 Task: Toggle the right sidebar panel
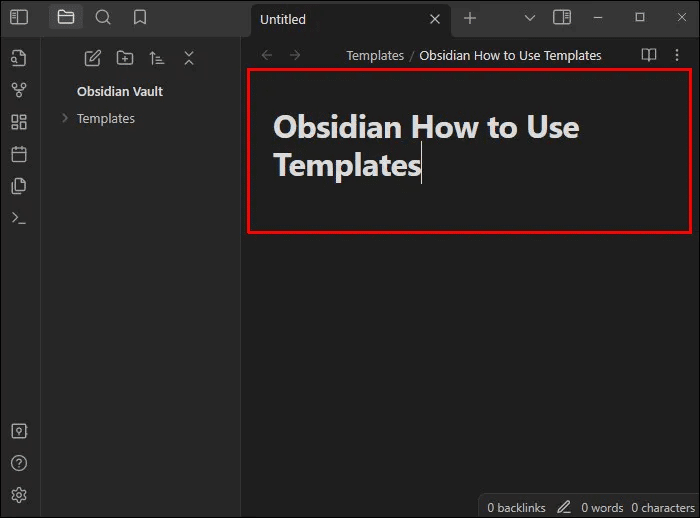[x=562, y=17]
